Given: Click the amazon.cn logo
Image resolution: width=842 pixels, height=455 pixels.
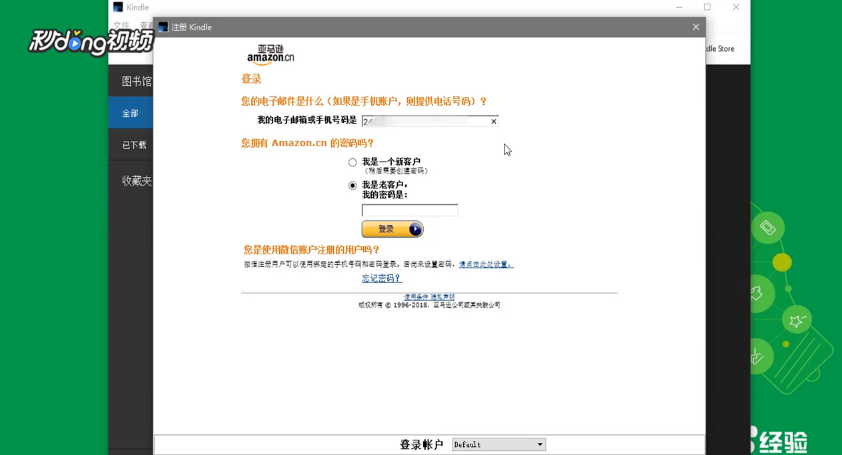Looking at the screenshot, I should pyautogui.click(x=270, y=55).
